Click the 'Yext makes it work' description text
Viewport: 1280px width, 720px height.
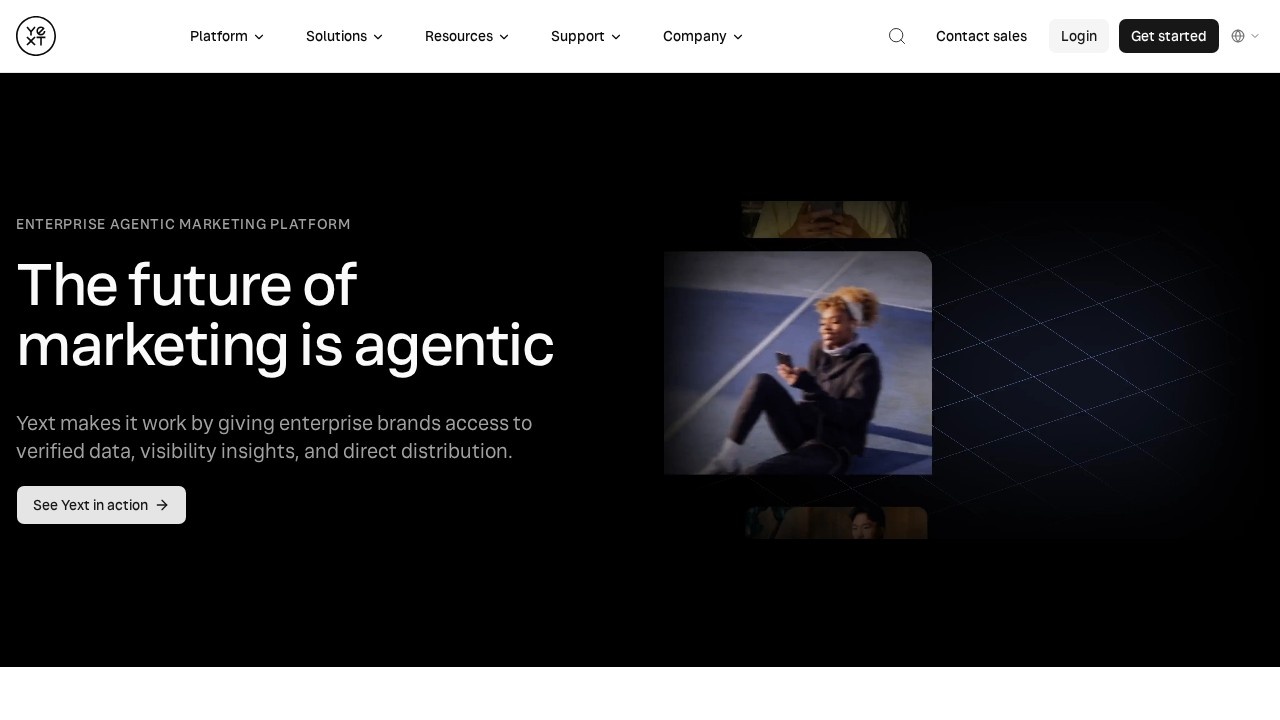click(x=274, y=437)
